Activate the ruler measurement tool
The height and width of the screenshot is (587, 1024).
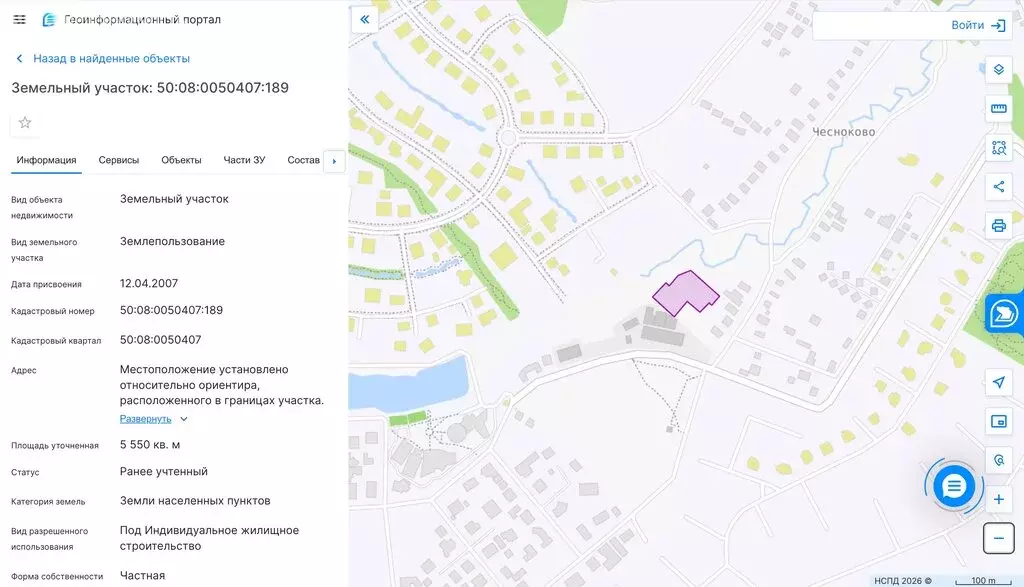point(999,108)
